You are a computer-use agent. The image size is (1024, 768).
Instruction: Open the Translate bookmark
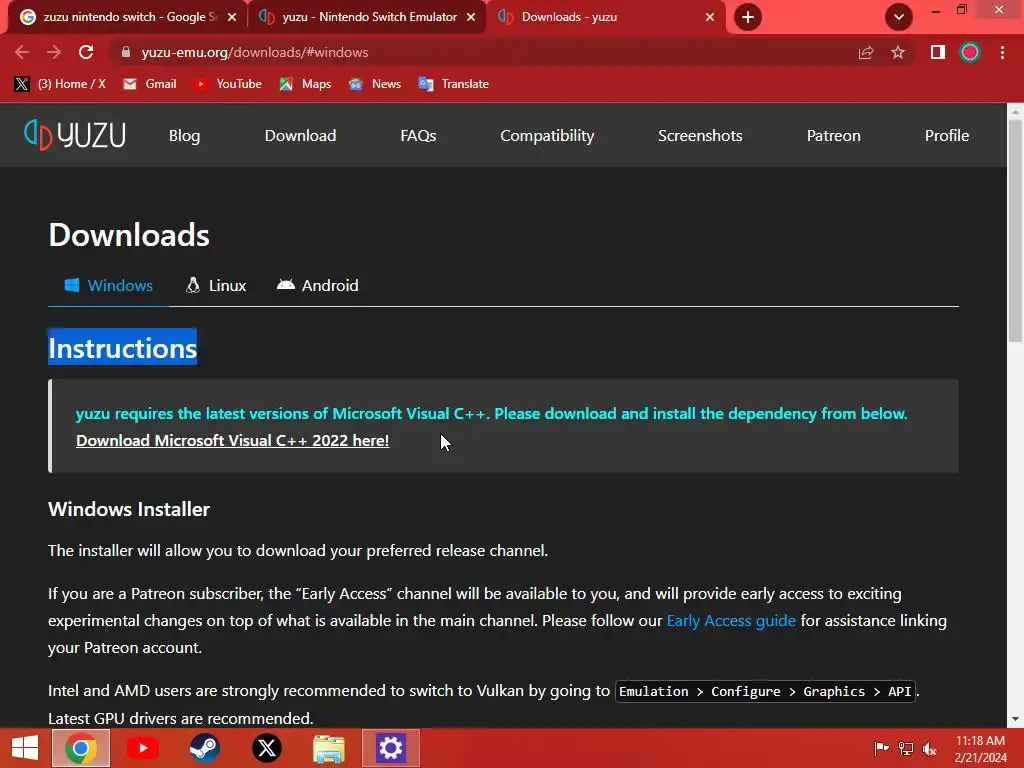[454, 84]
